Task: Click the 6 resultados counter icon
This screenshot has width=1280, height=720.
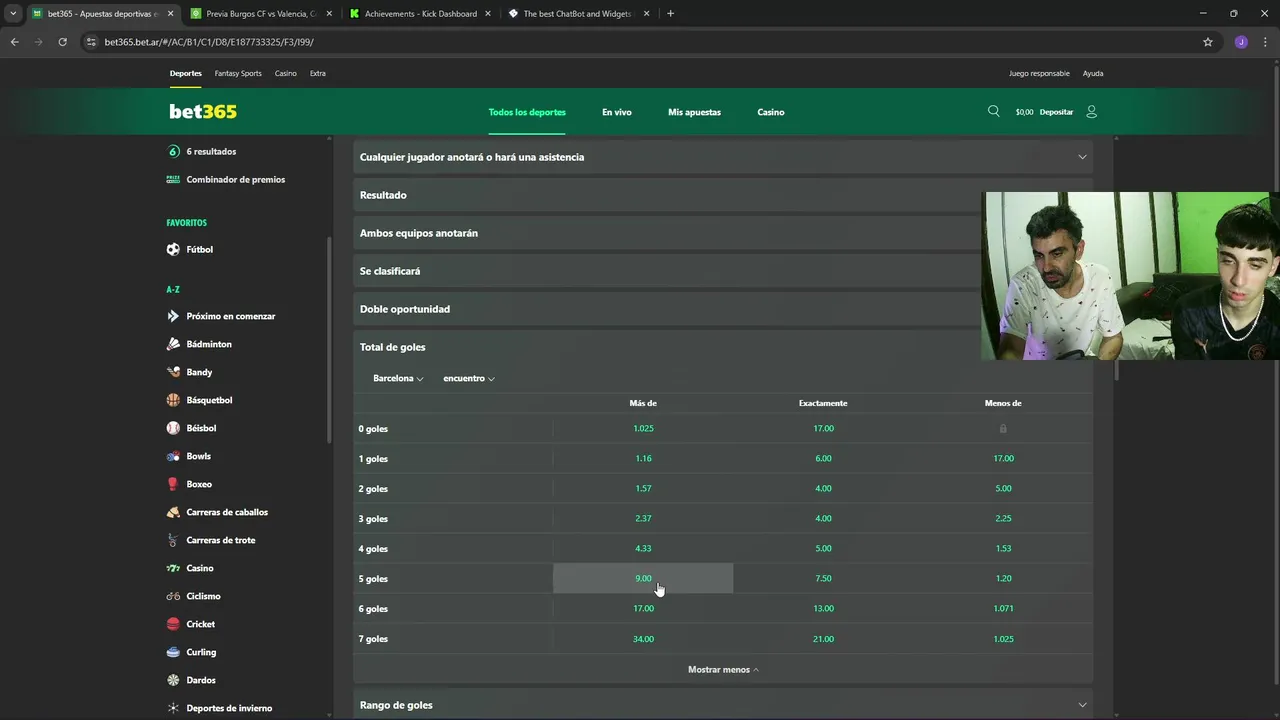Action: 173,151
